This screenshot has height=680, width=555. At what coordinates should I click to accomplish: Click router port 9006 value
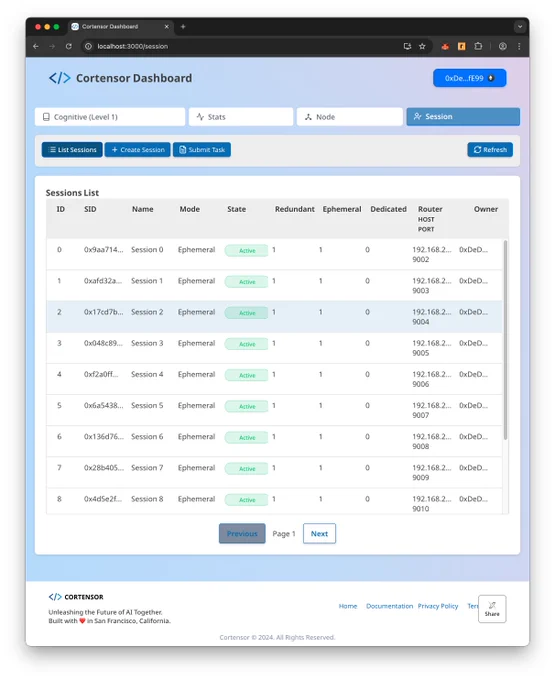click(421, 385)
